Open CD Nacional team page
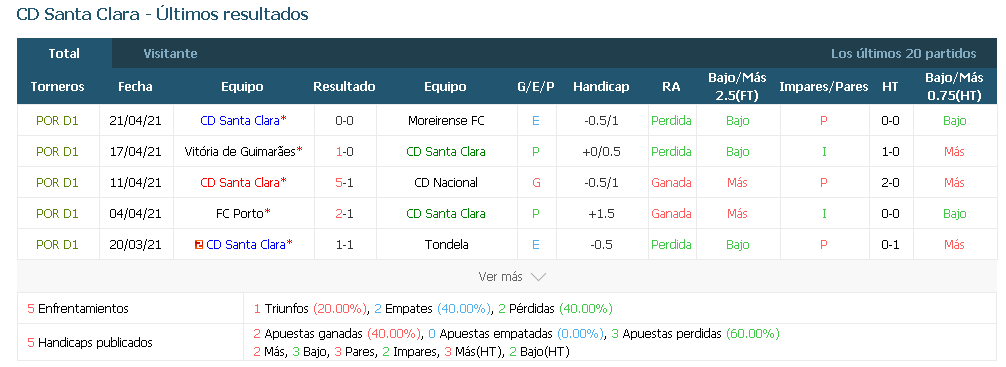 tap(446, 183)
